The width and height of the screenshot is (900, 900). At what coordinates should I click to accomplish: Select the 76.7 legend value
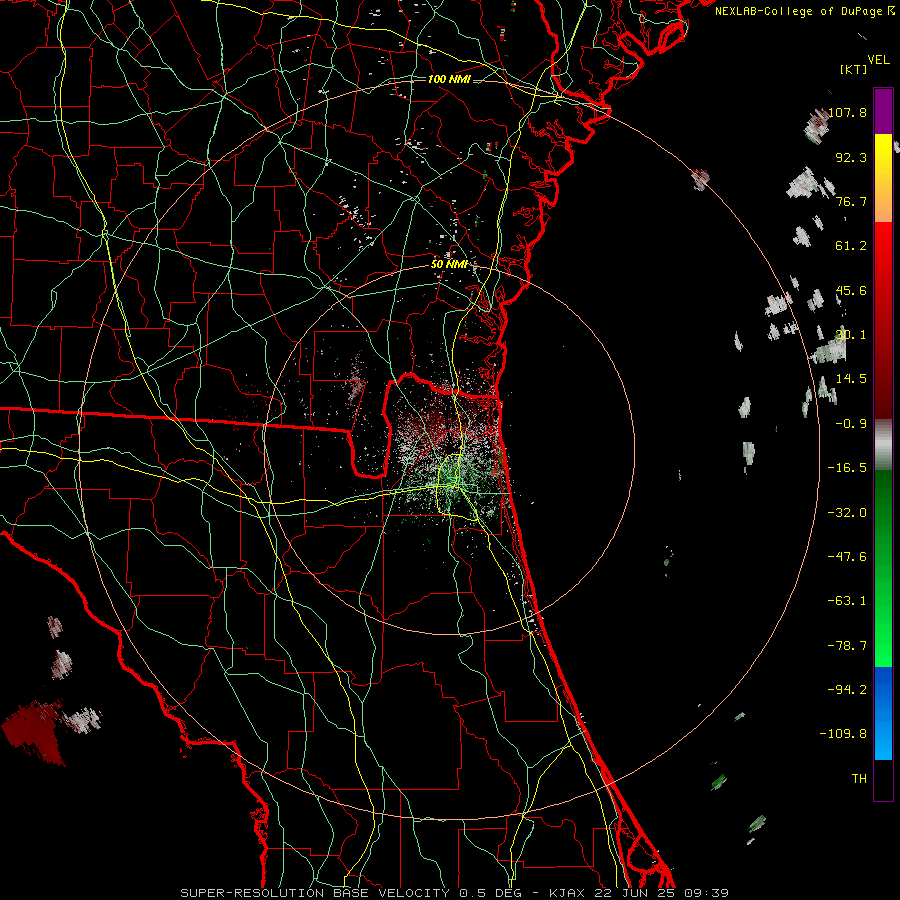[851, 201]
